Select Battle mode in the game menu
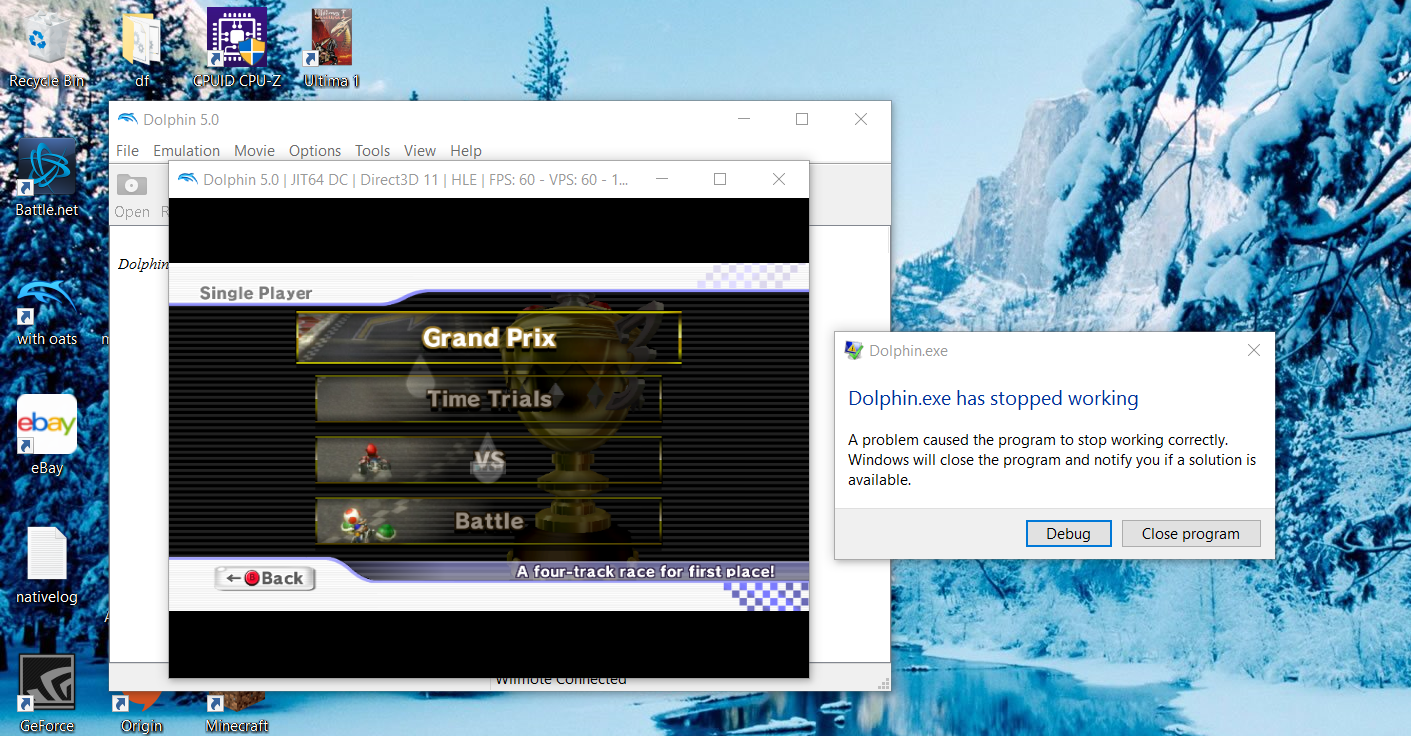The width and height of the screenshot is (1411, 736). pos(489,521)
